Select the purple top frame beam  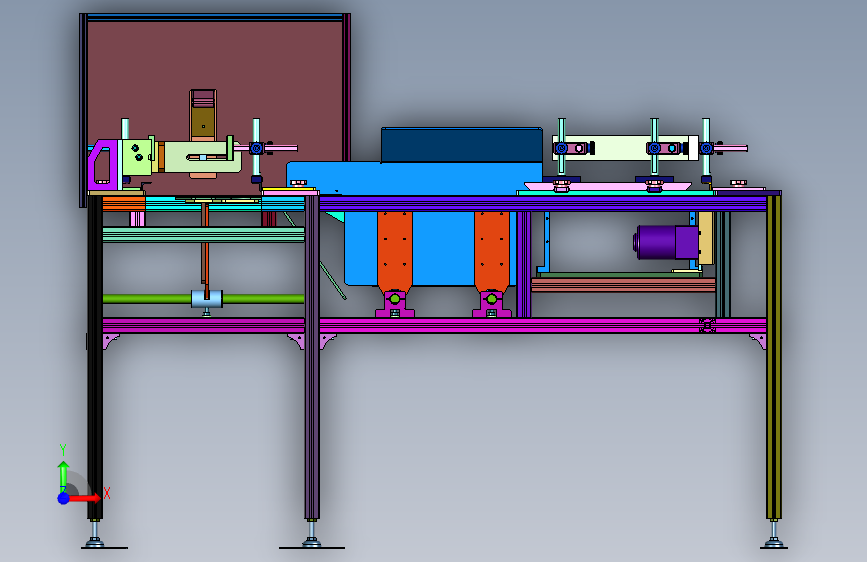pyautogui.click(x=542, y=203)
